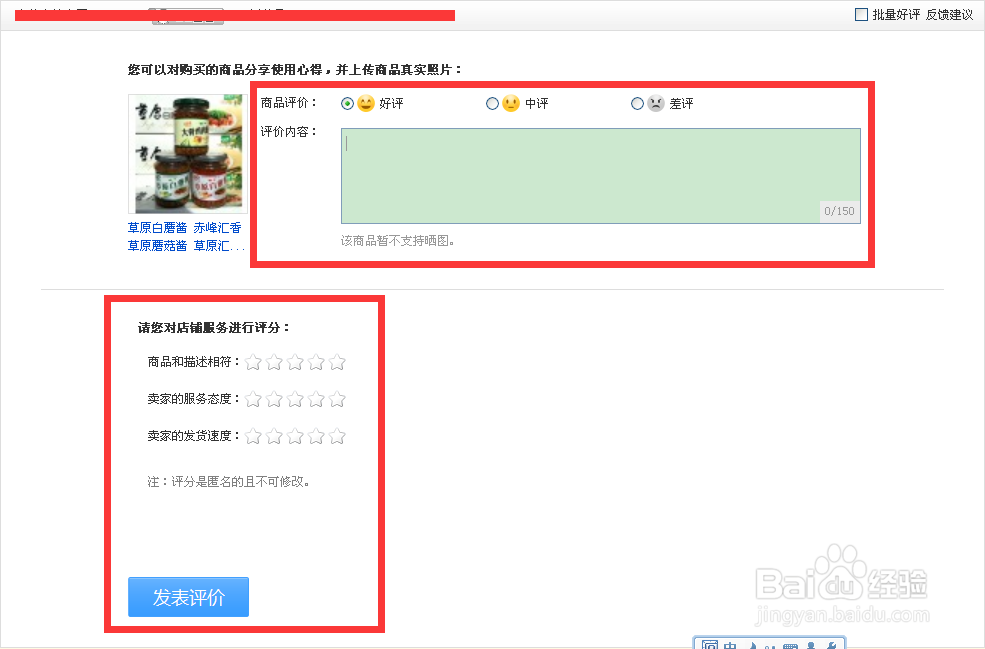Click the 发表评价 button
This screenshot has width=985, height=649.
[187, 597]
